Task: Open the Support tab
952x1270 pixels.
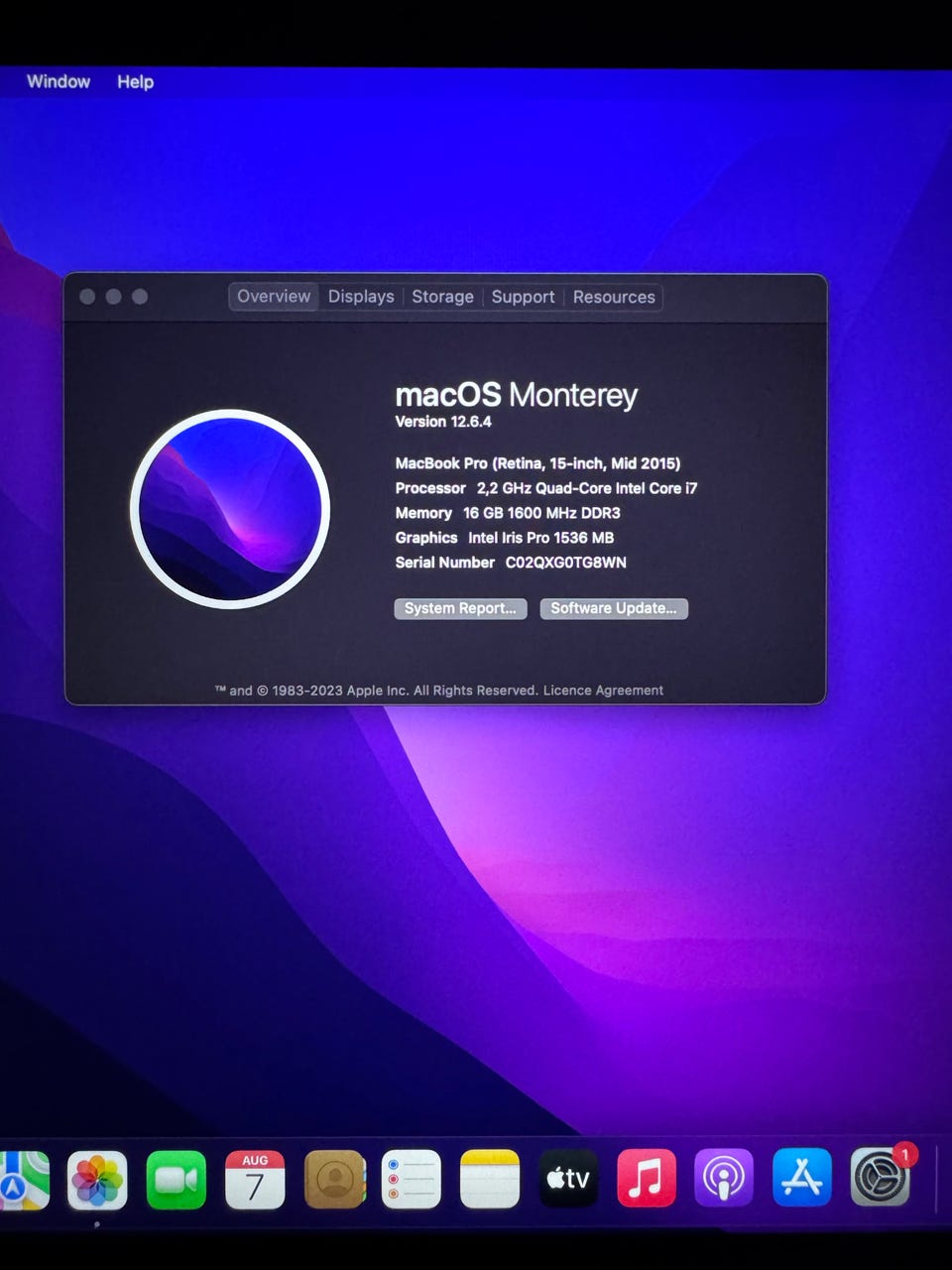Action: (x=523, y=297)
